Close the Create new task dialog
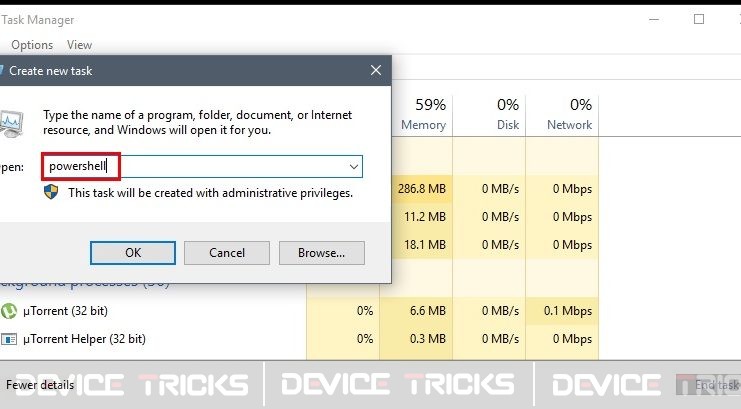Image resolution: width=741 pixels, height=409 pixels. click(376, 70)
